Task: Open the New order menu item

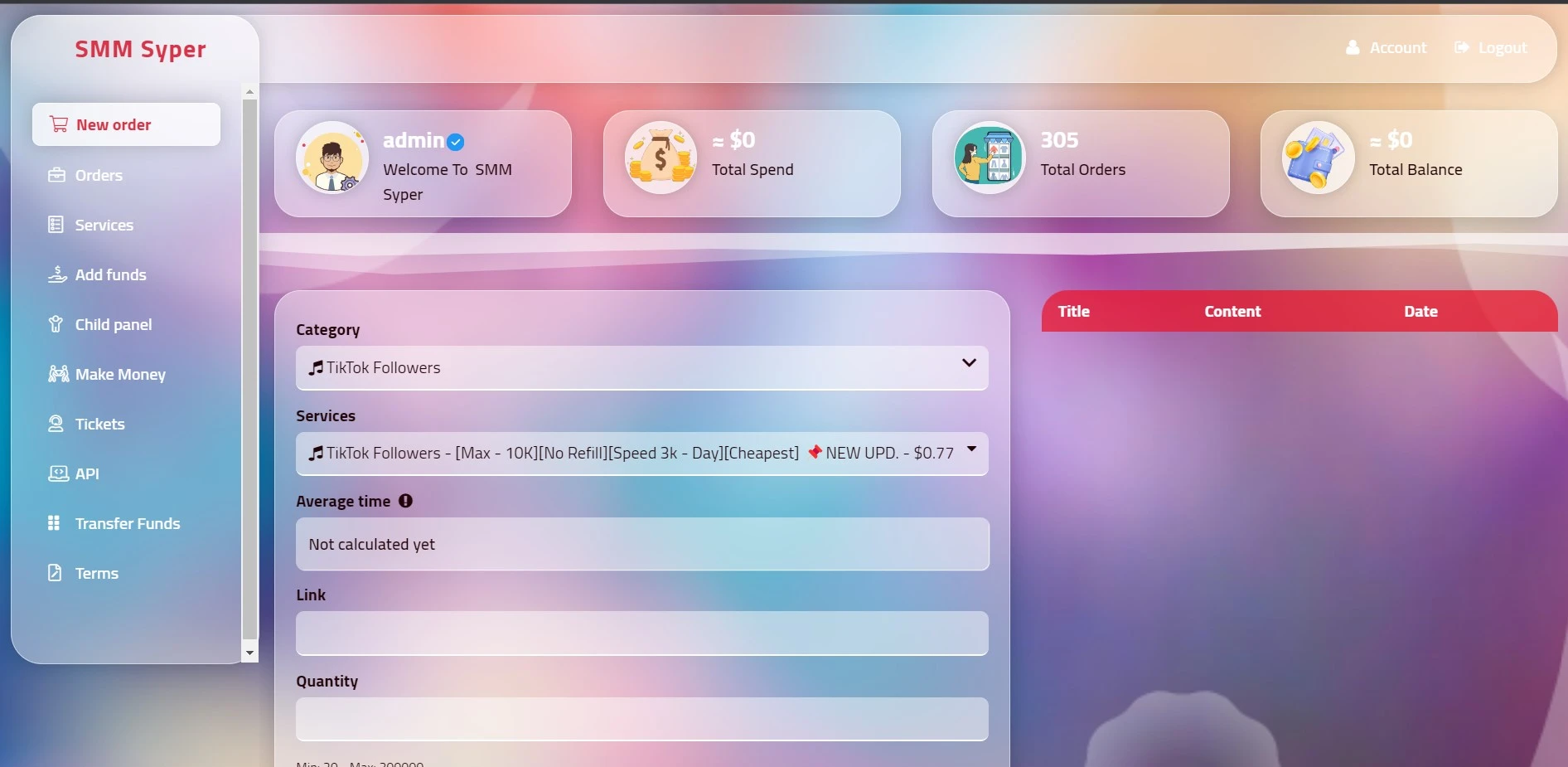Action: click(126, 124)
